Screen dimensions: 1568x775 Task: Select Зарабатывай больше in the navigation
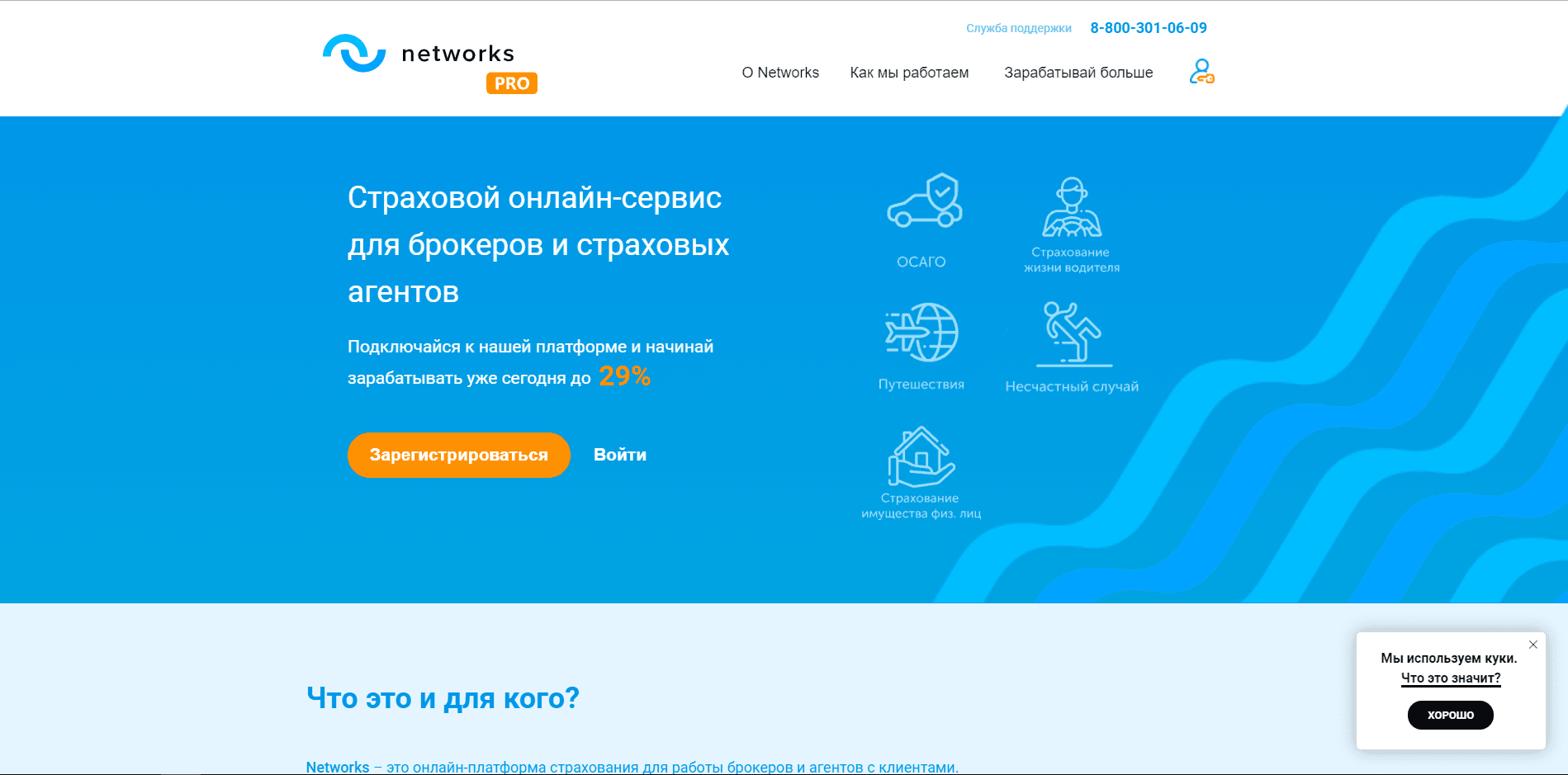click(x=1078, y=73)
